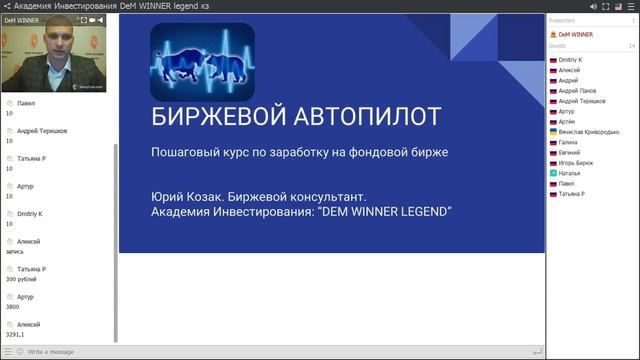The image size is (640, 360).
Task: Click the icon of Артур's 3800 message
Action: [x=10, y=297]
